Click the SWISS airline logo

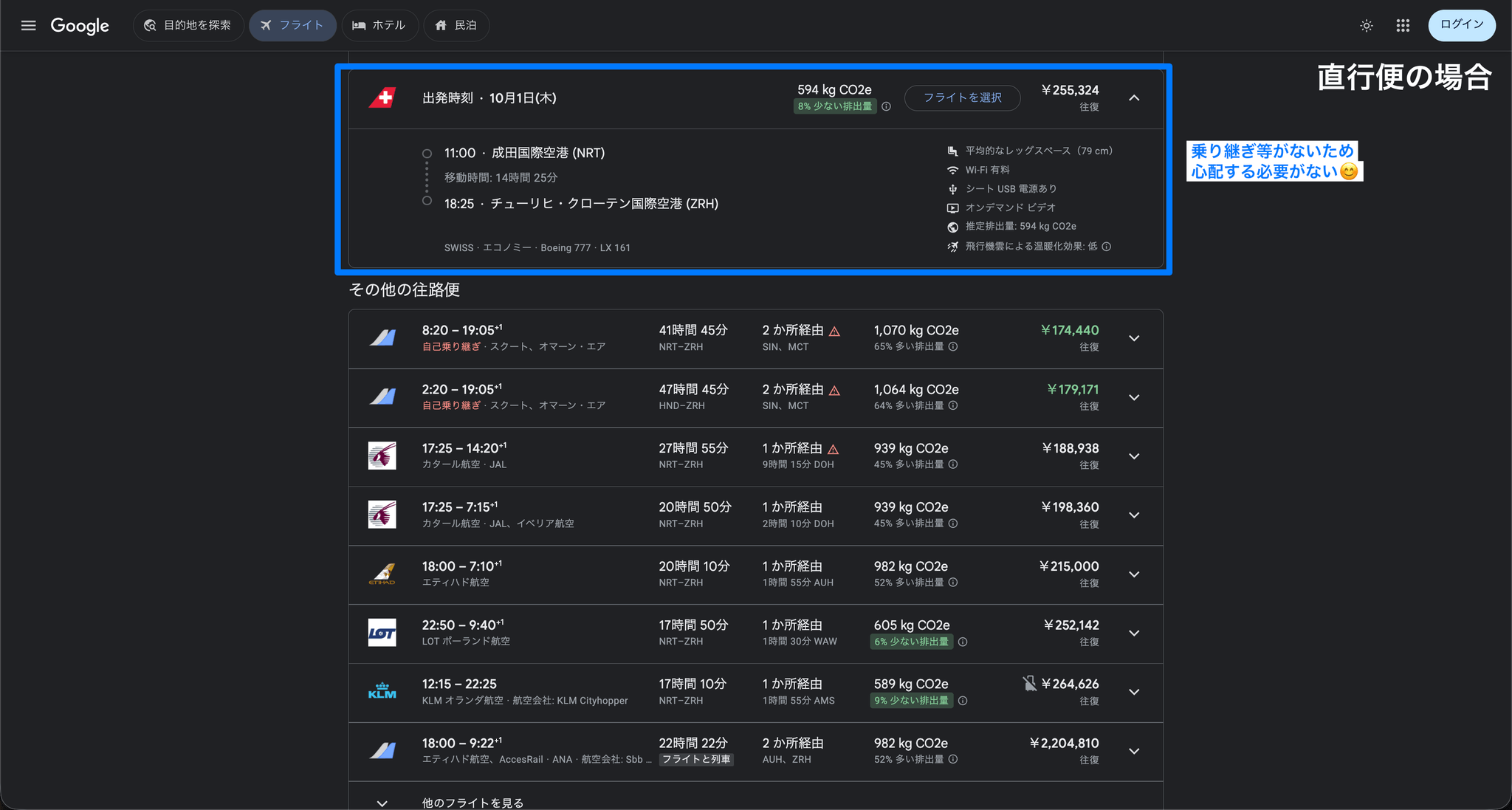382,97
